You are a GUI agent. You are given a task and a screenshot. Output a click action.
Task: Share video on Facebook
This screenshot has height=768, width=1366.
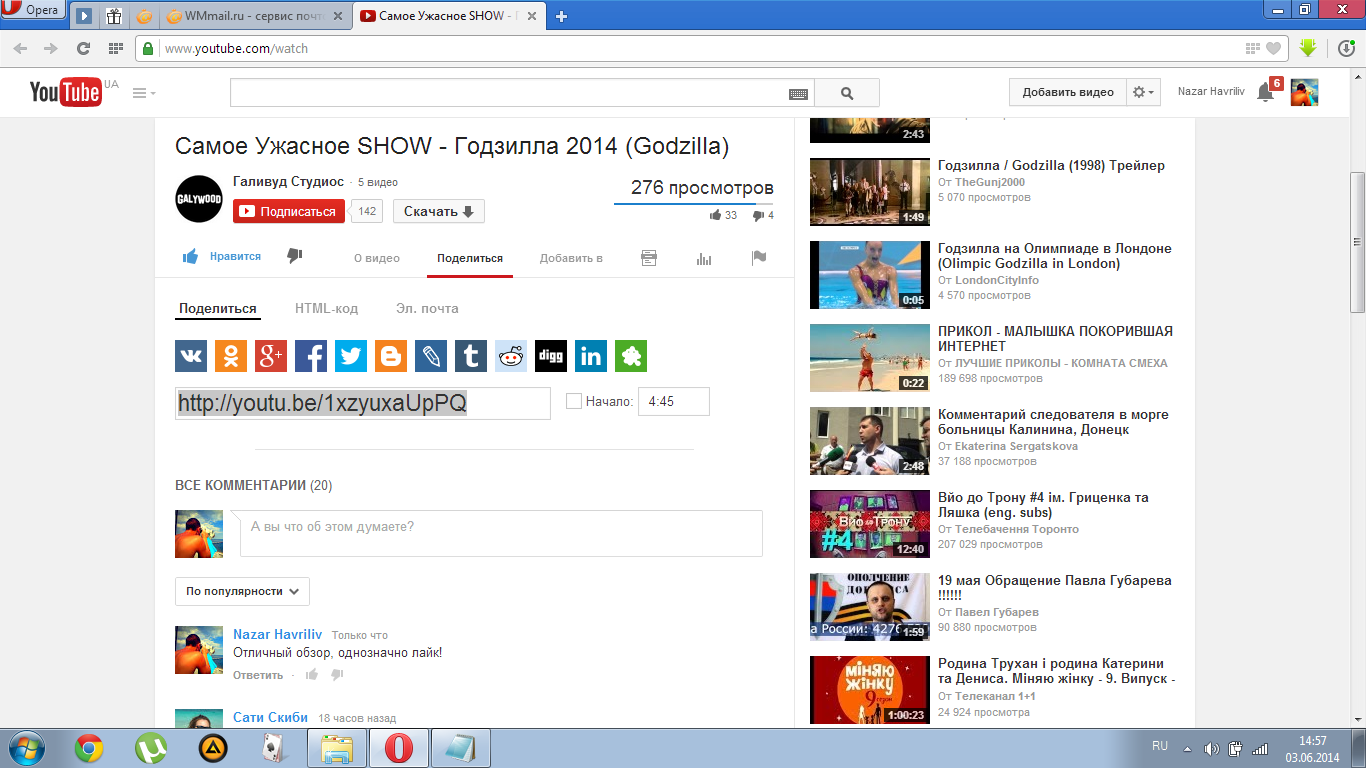(311, 356)
